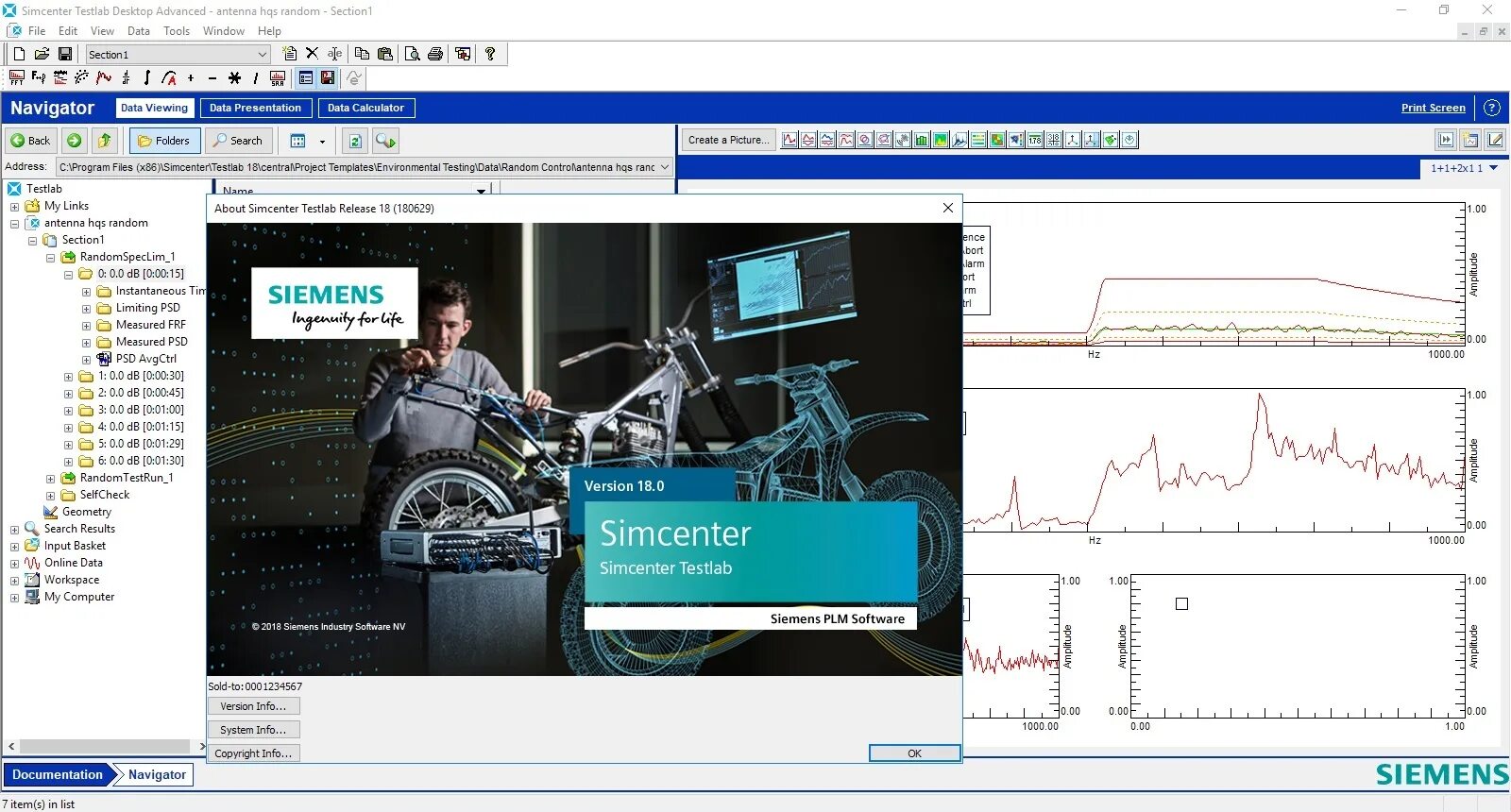The height and width of the screenshot is (812, 1511).
Task: Click the circled question mark in Navigator header
Action: [x=1492, y=108]
